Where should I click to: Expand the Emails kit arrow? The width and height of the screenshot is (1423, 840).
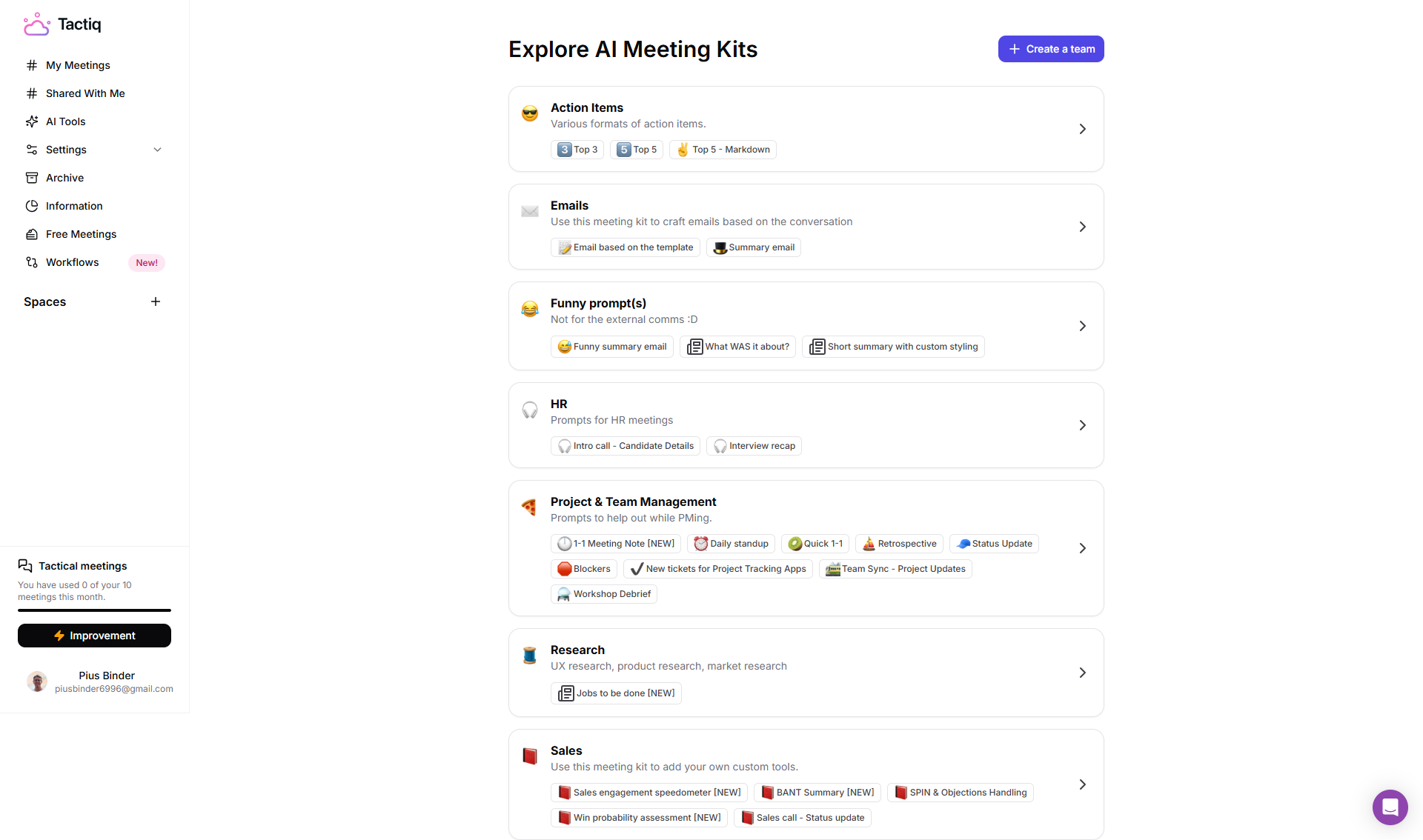point(1082,227)
